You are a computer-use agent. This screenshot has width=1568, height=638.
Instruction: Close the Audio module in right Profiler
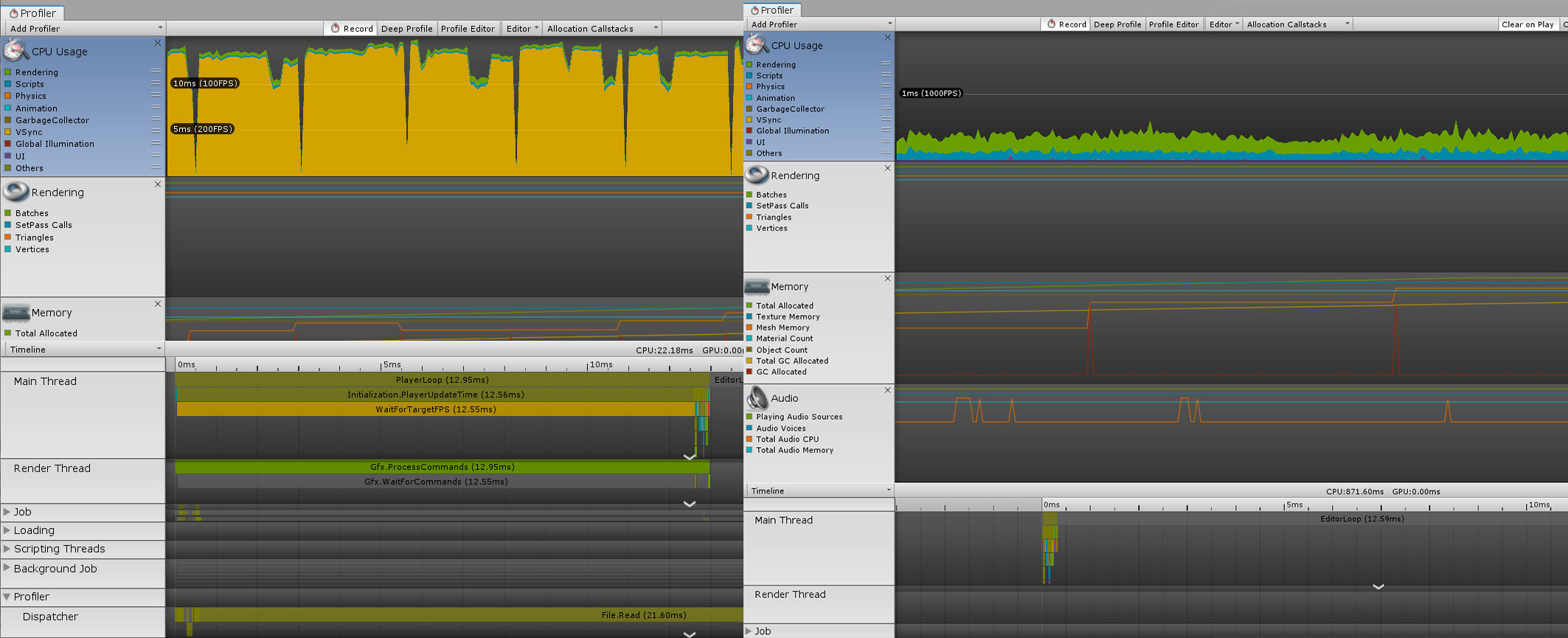point(887,390)
